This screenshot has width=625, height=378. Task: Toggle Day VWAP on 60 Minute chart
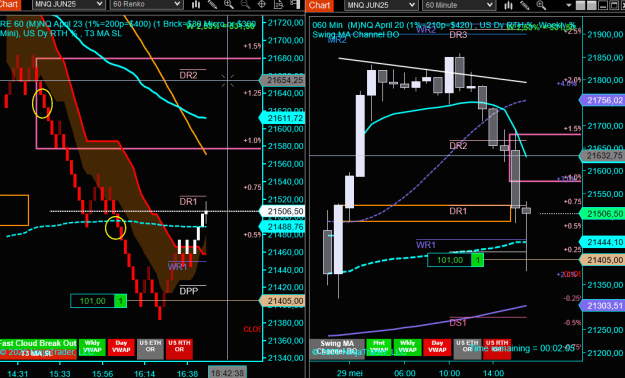click(437, 346)
